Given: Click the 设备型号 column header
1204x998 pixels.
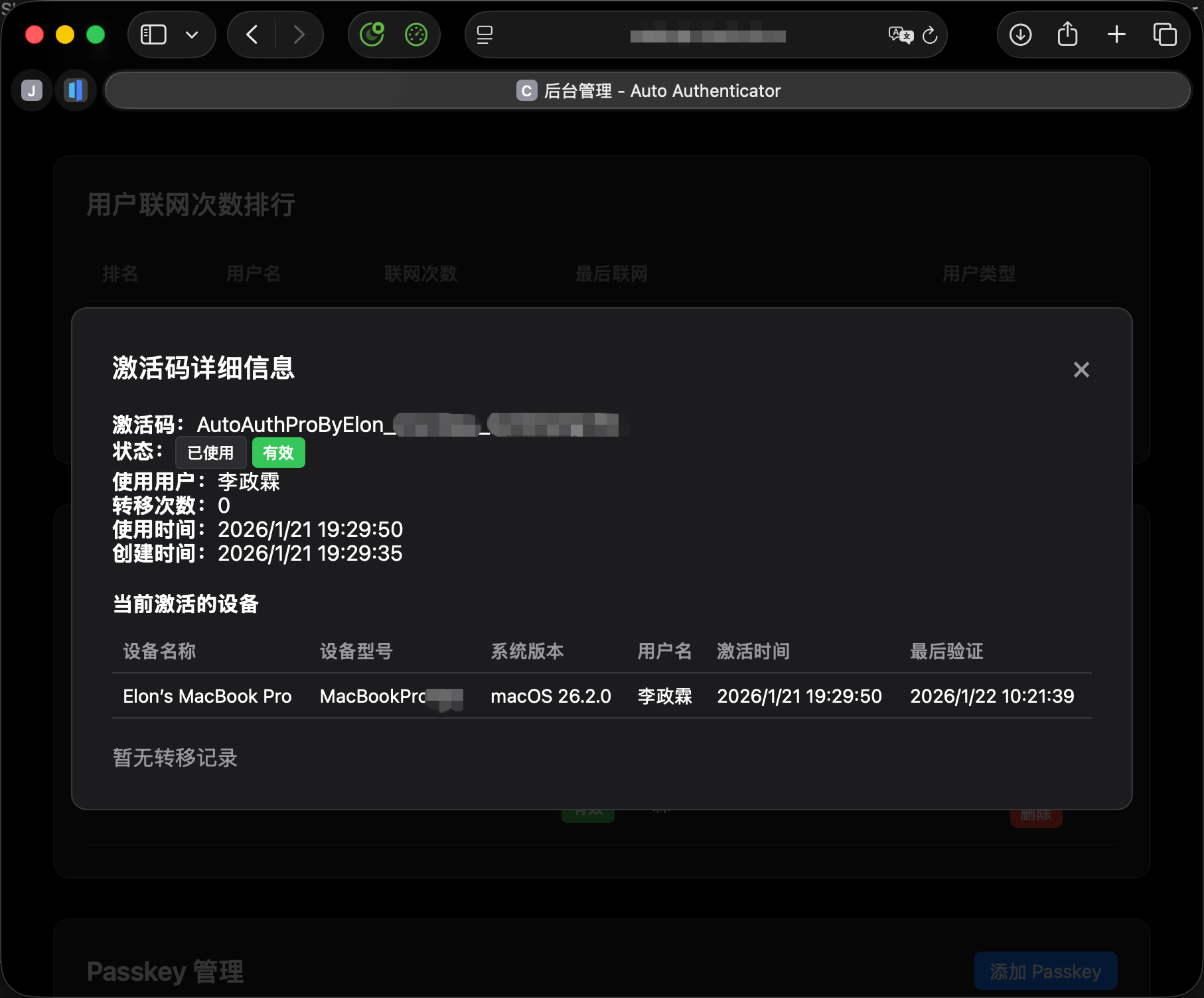Looking at the screenshot, I should (356, 651).
